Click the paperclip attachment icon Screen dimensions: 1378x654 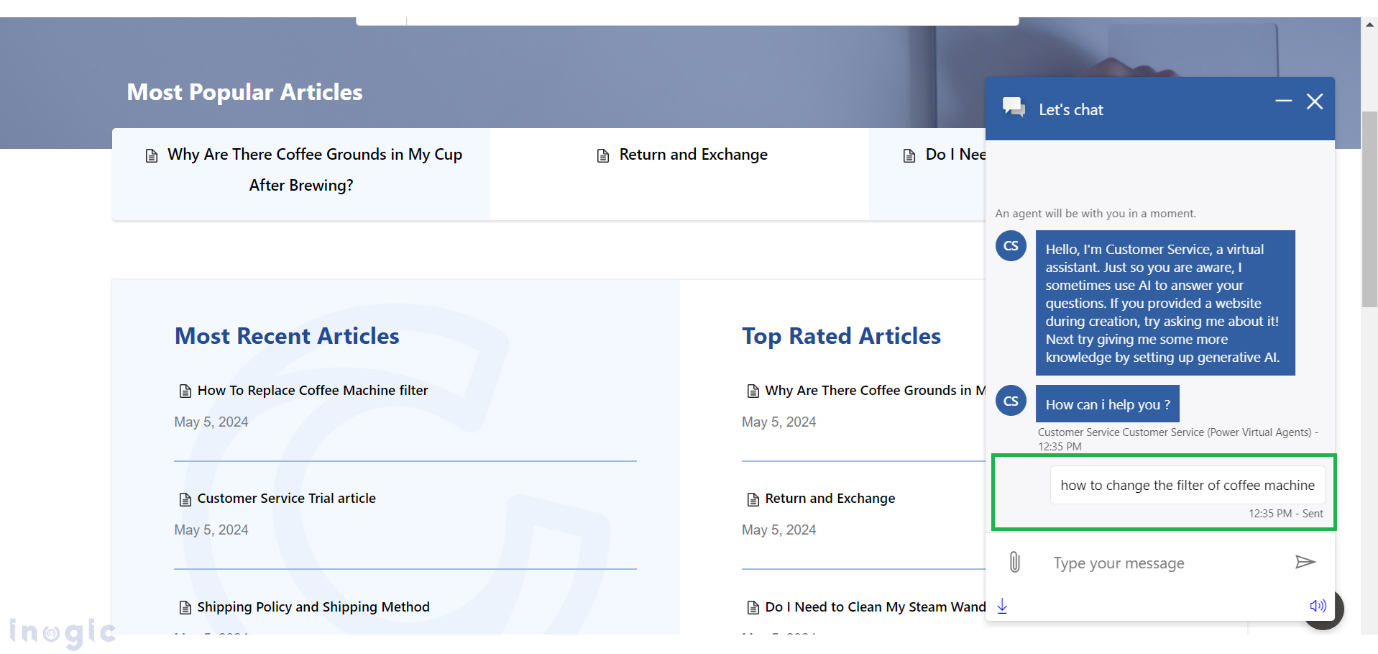(x=1014, y=562)
